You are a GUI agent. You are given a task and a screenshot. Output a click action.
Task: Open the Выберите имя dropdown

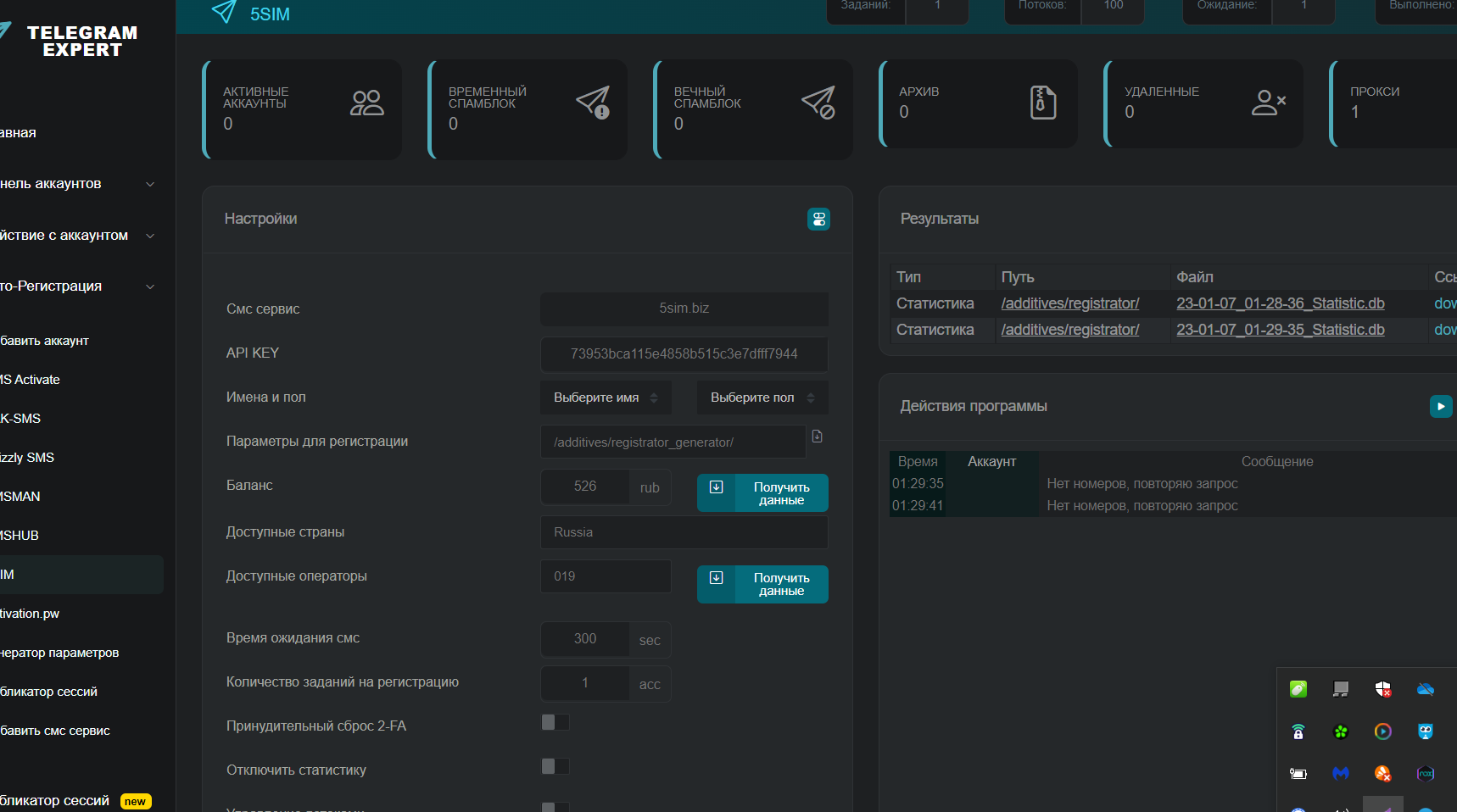pos(606,398)
